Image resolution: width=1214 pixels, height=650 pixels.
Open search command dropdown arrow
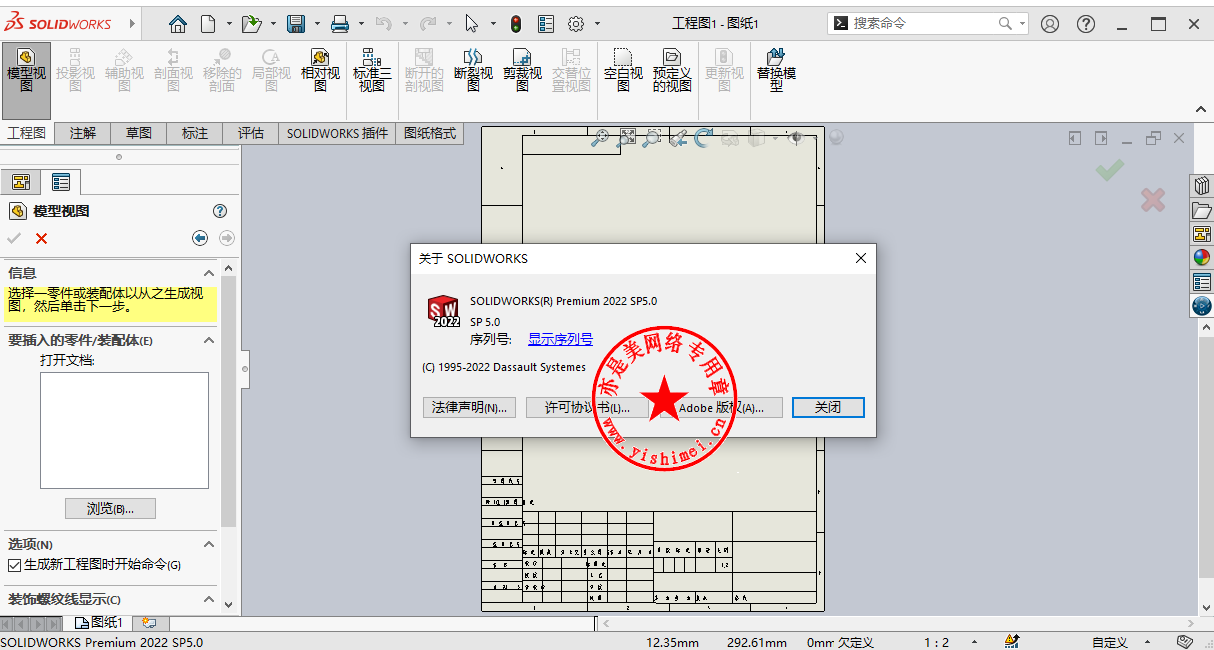tap(1020, 23)
